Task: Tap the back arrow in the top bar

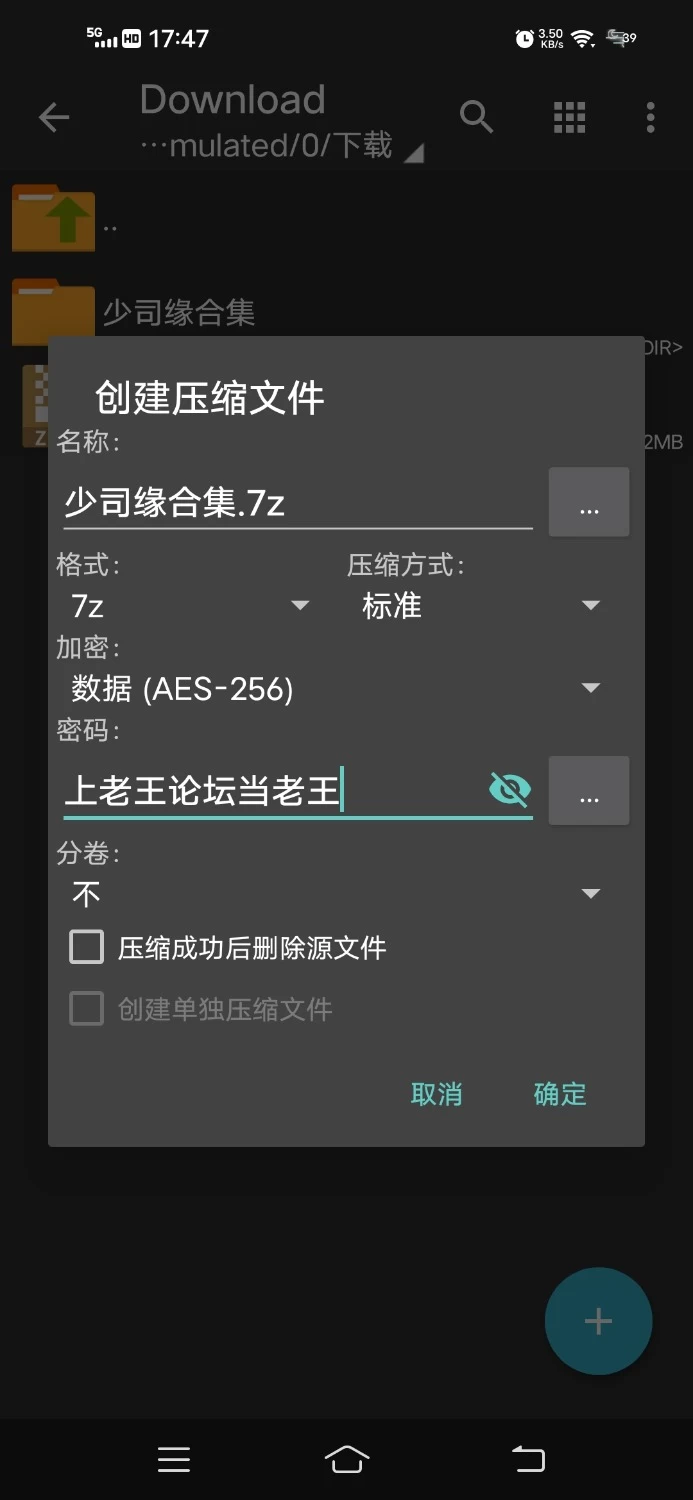Action: click(54, 118)
